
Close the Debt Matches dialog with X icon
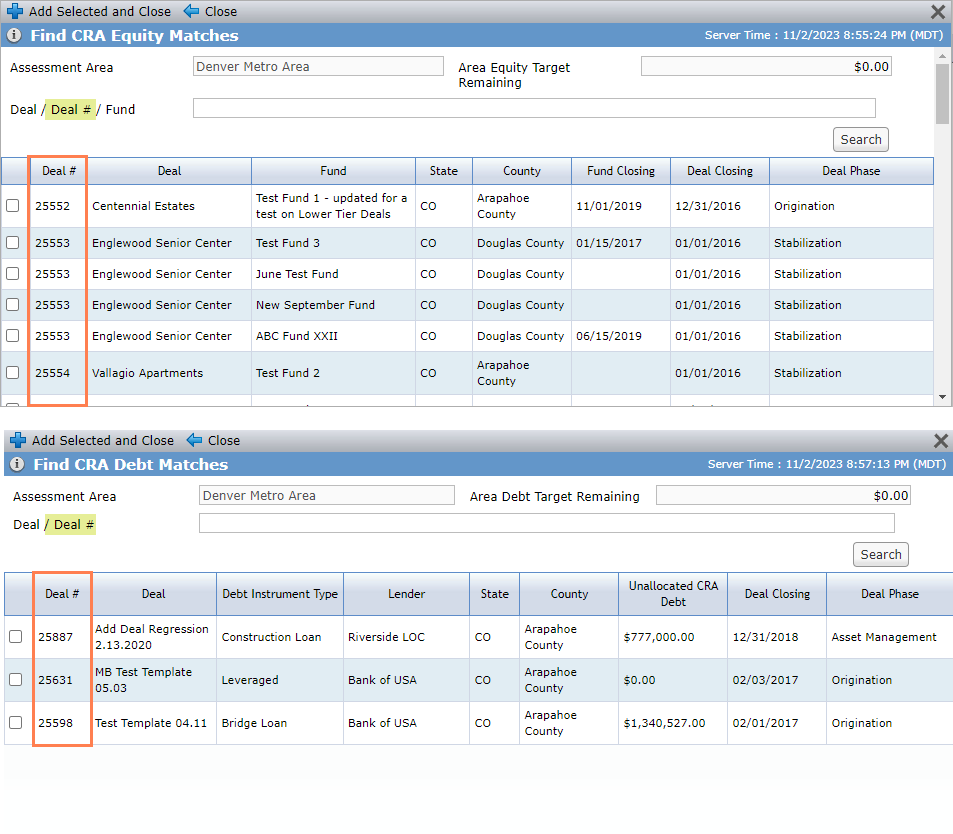tap(941, 440)
